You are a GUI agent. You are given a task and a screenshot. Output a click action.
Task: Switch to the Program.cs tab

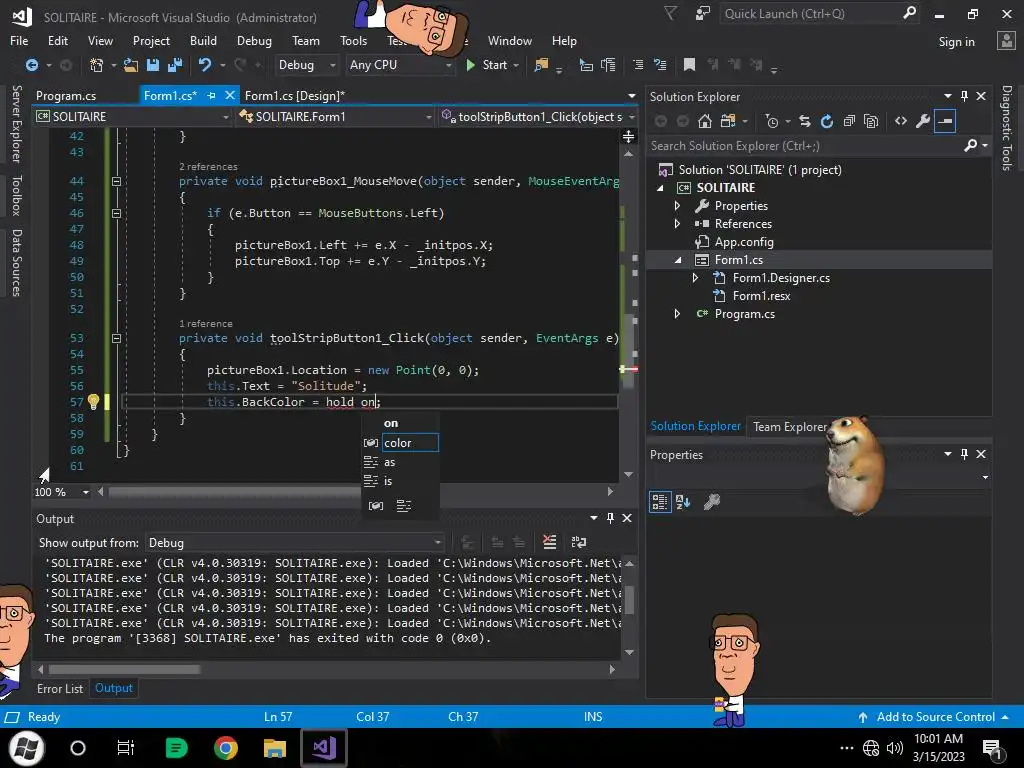click(x=66, y=95)
